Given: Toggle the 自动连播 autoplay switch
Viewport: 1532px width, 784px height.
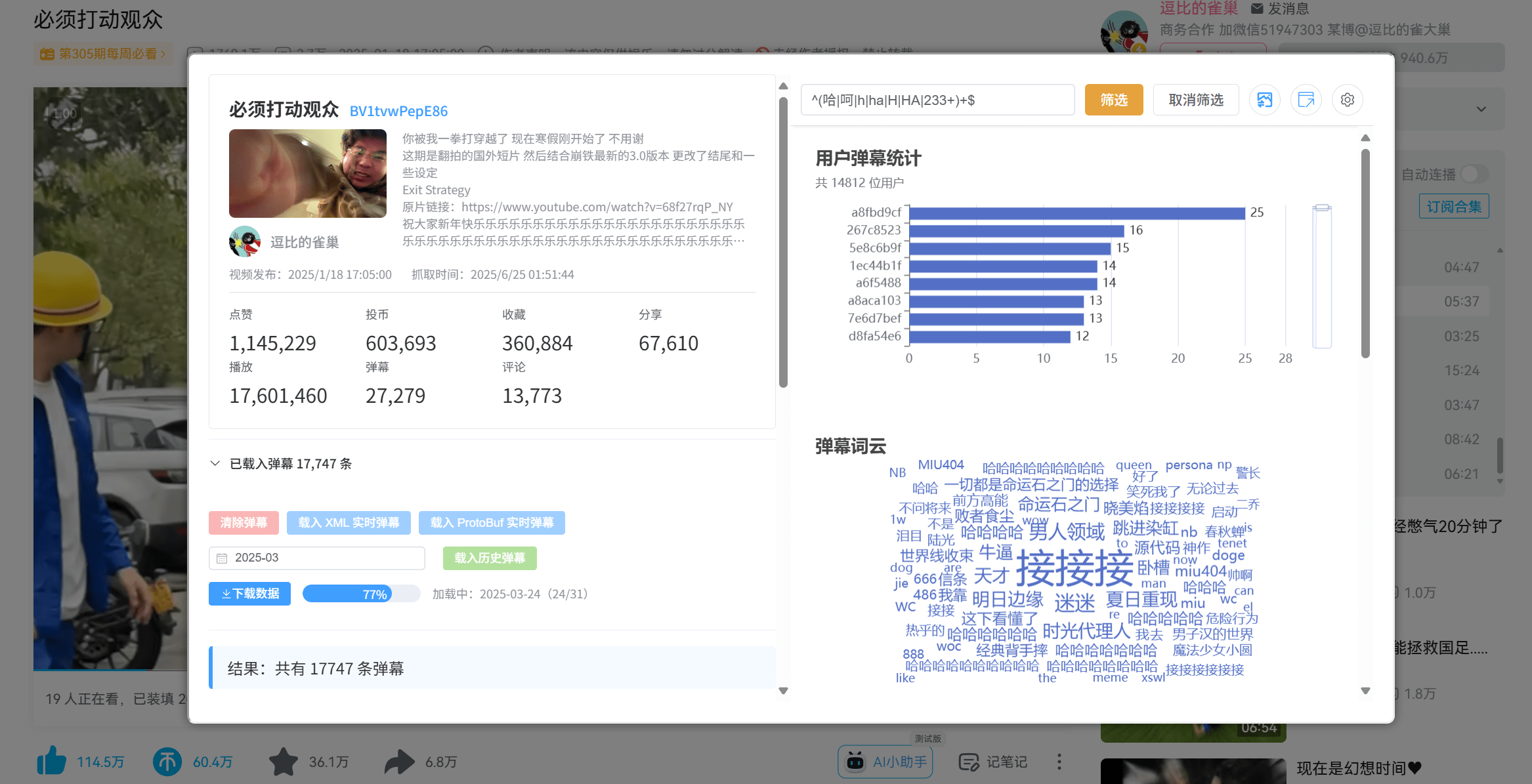Looking at the screenshot, I should click(1474, 174).
